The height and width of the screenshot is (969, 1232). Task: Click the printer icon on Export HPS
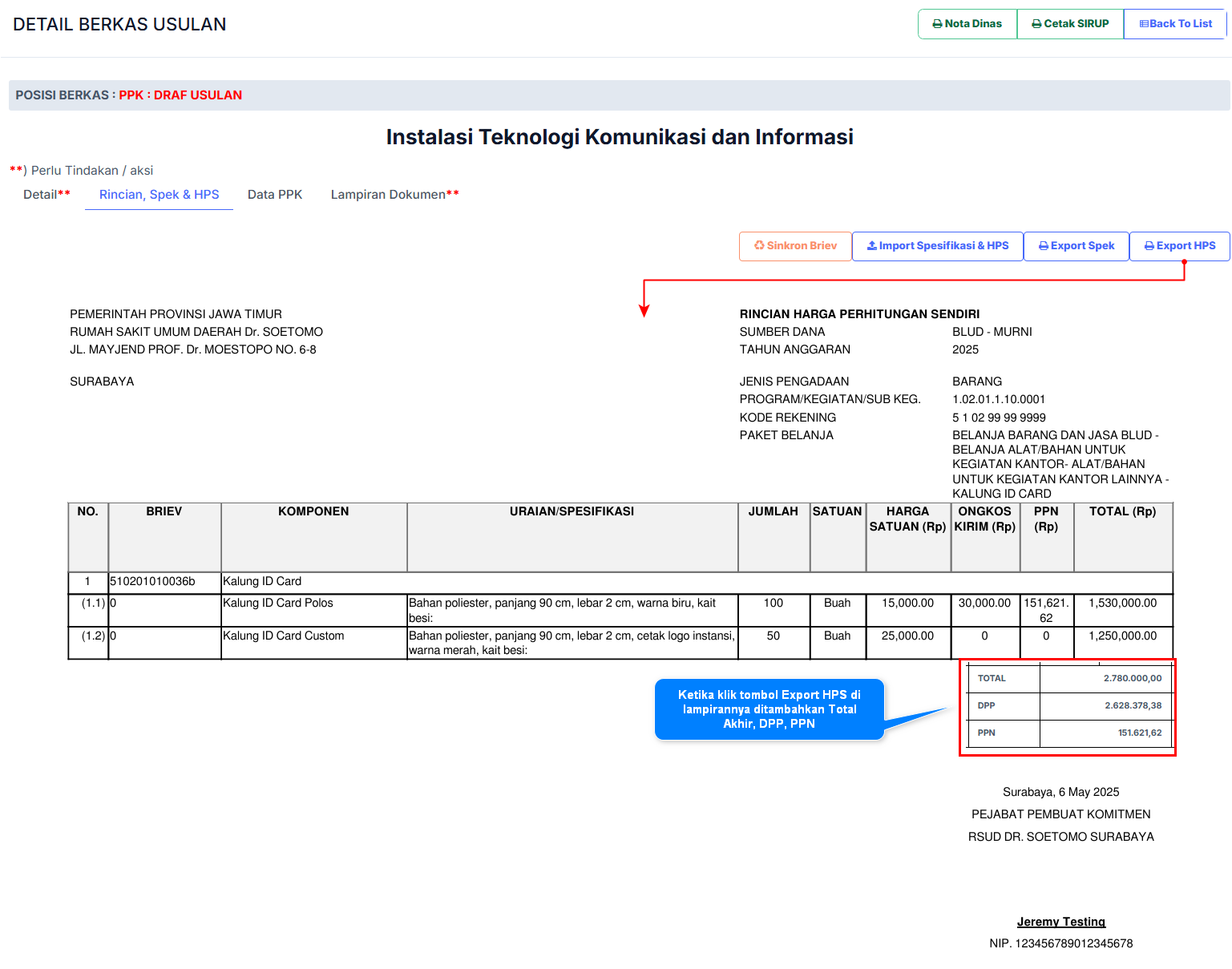1149,246
